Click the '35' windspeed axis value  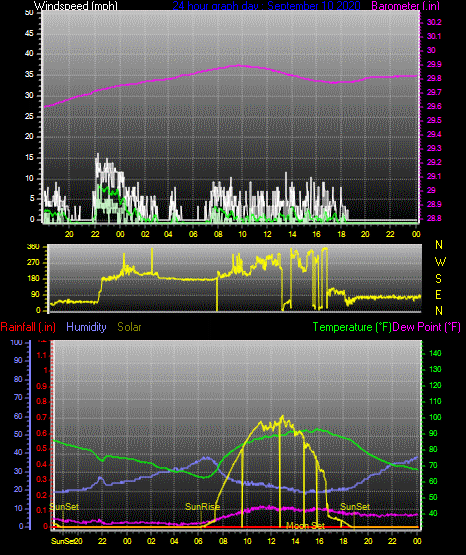(x=29, y=75)
